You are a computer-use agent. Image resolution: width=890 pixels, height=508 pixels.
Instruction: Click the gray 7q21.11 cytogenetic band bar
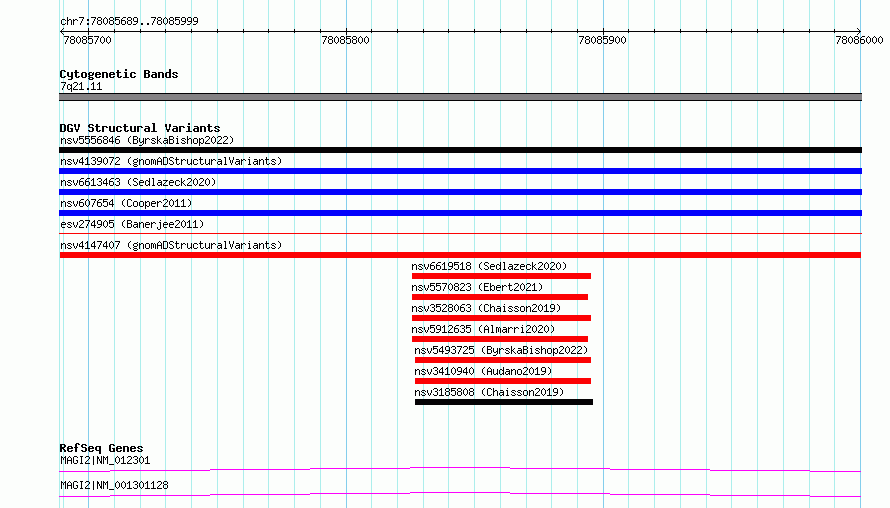tap(460, 97)
